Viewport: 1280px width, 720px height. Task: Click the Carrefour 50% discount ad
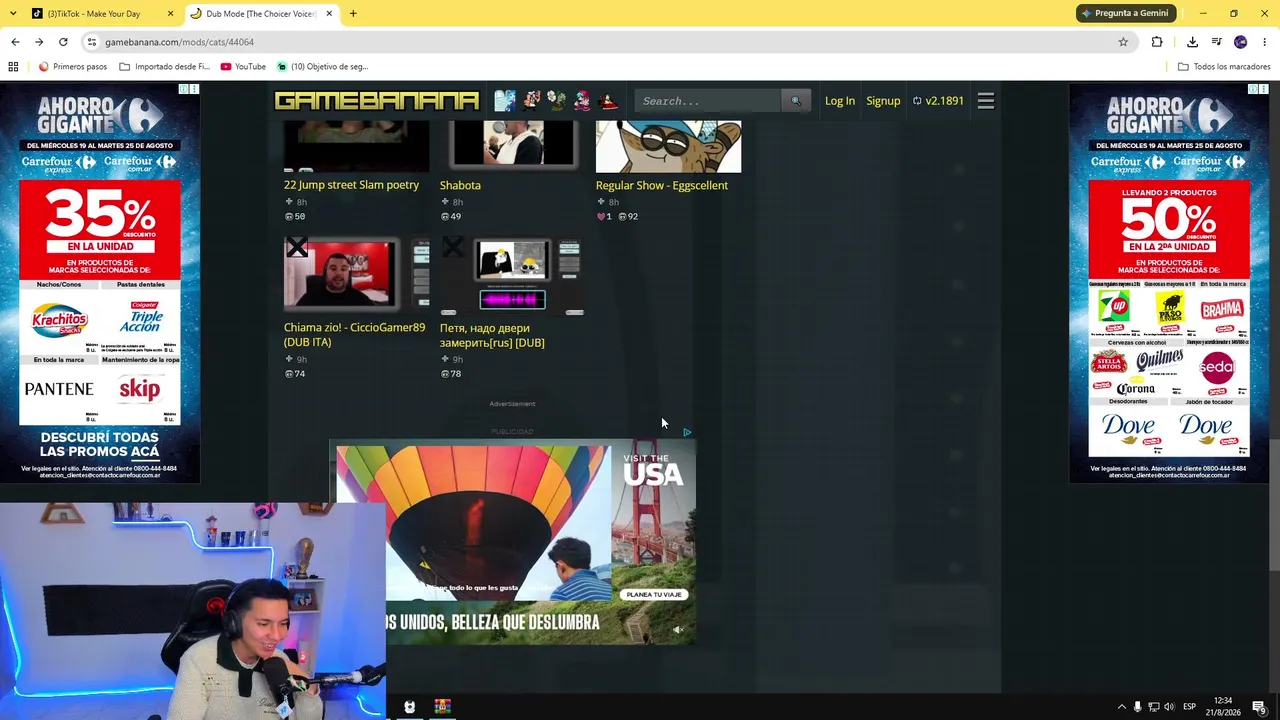(1169, 283)
